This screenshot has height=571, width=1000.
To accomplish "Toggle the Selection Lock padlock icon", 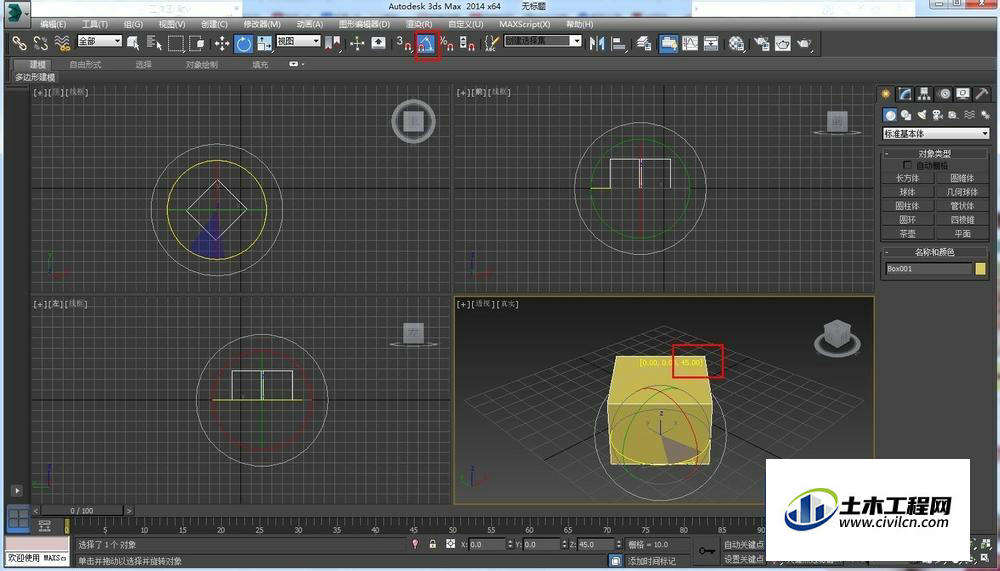I will click(x=432, y=544).
